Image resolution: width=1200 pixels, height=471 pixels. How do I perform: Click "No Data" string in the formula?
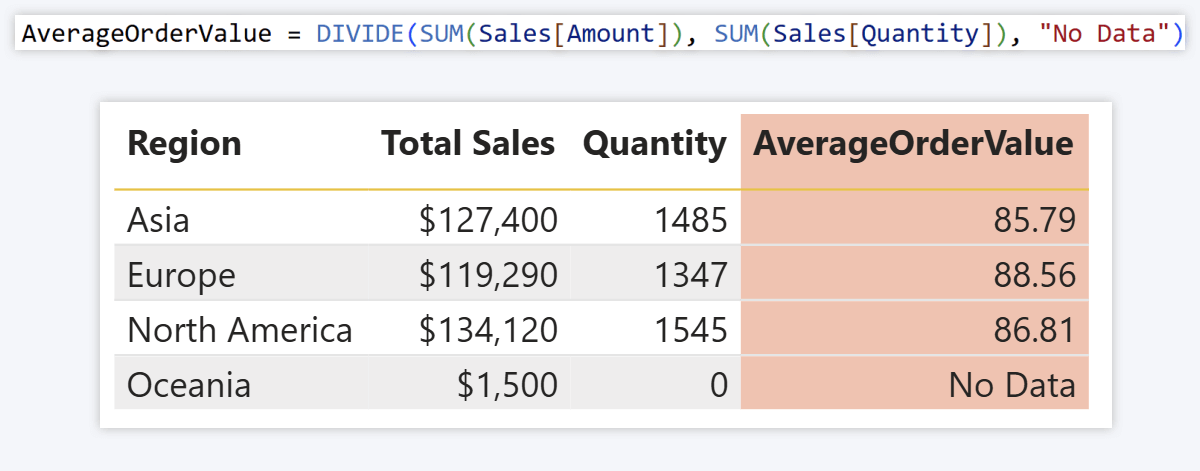coord(1104,33)
